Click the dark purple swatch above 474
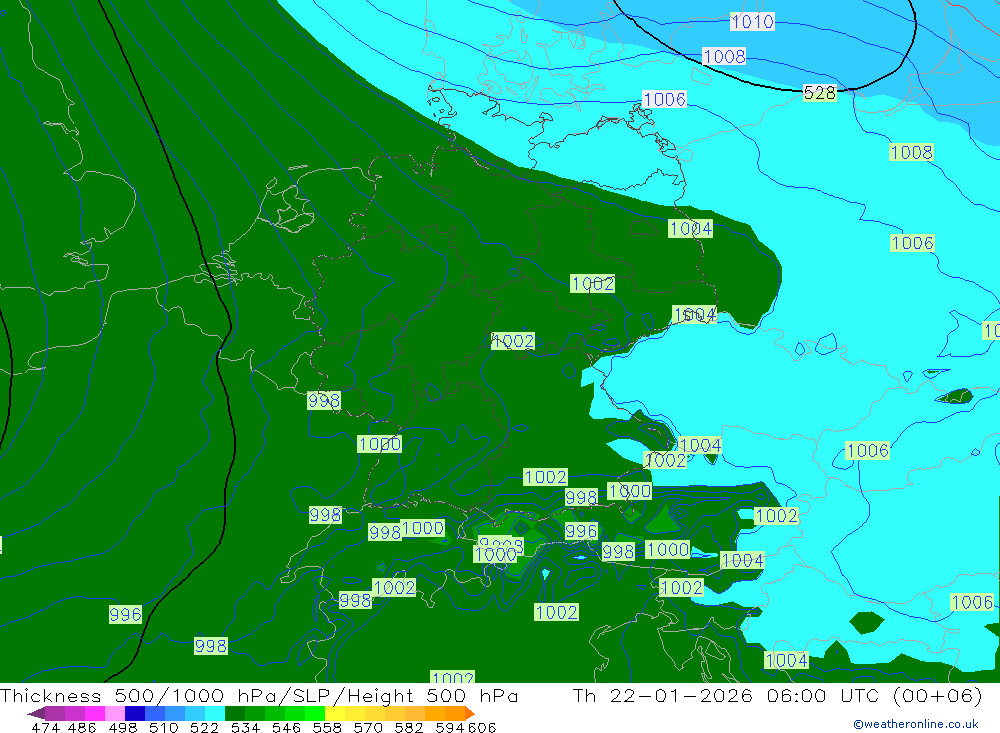The height and width of the screenshot is (733, 1000). [36, 713]
